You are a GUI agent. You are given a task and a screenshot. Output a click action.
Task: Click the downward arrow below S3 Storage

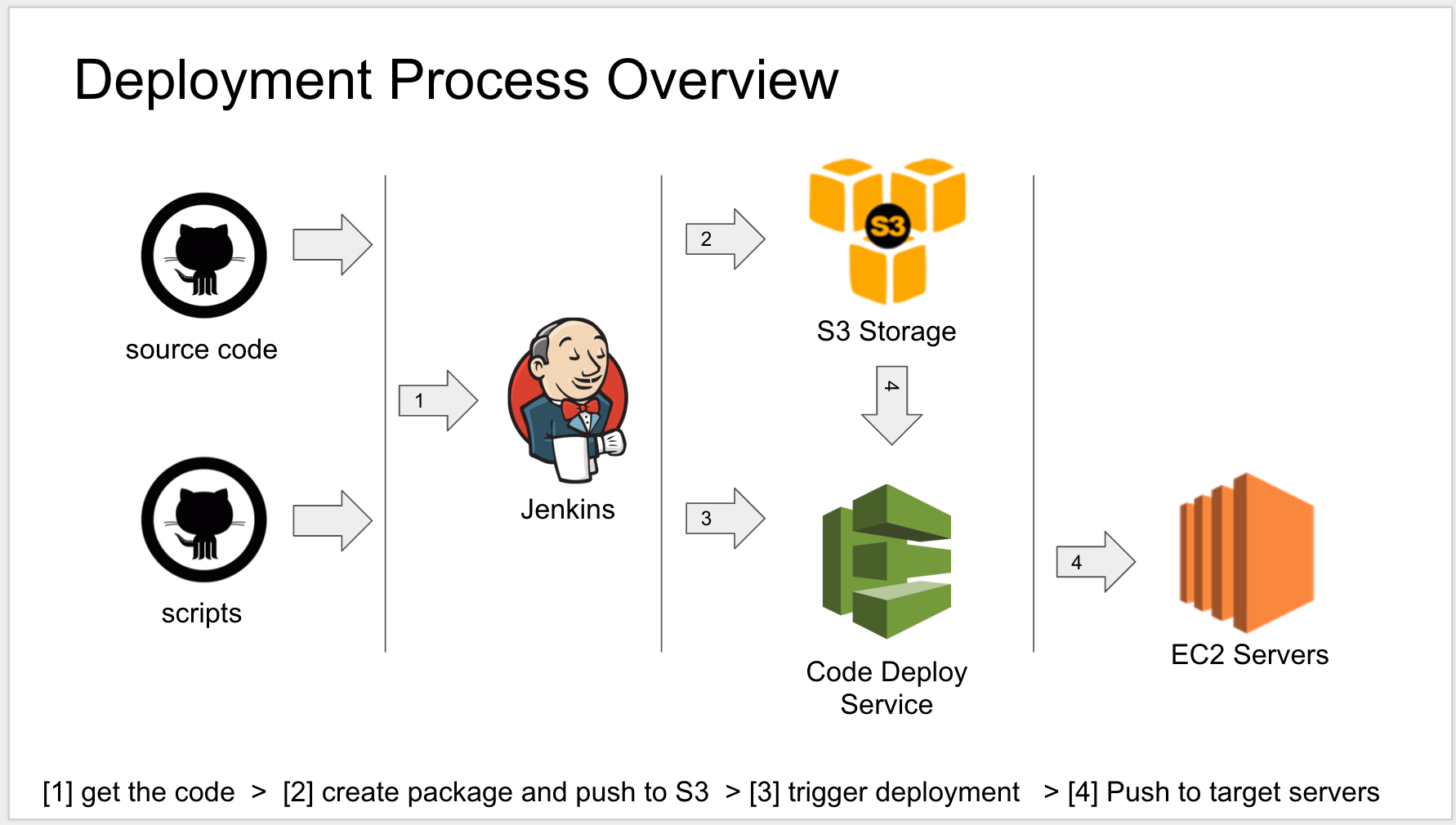[x=891, y=405]
